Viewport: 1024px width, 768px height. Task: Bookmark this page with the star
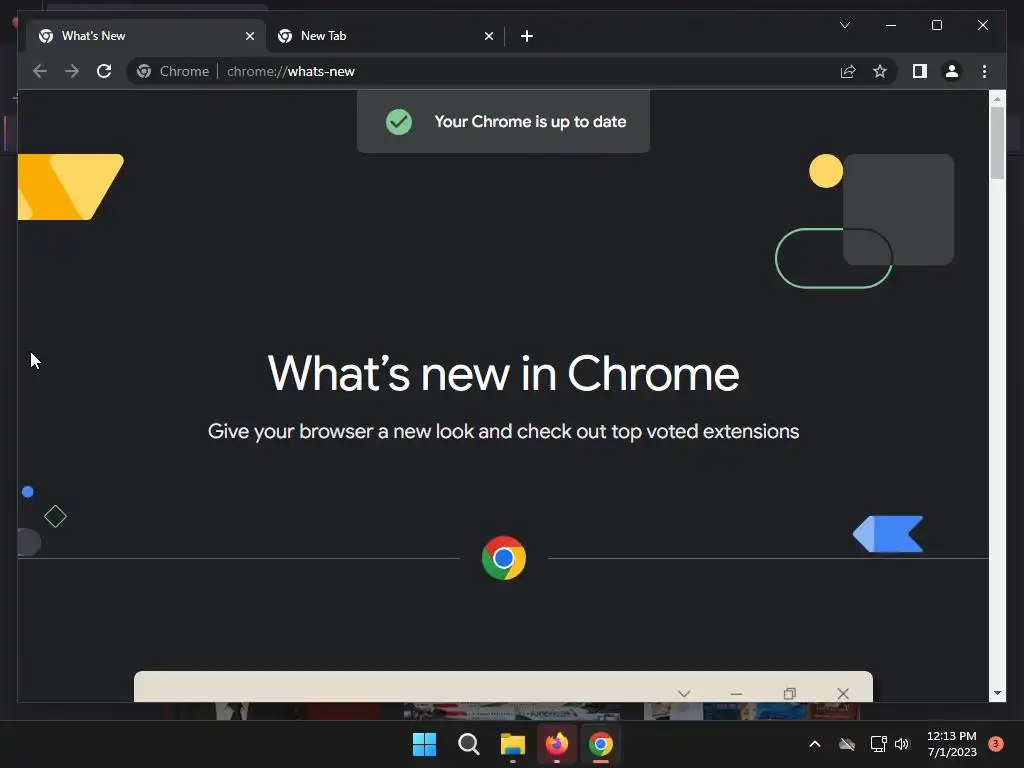880,71
